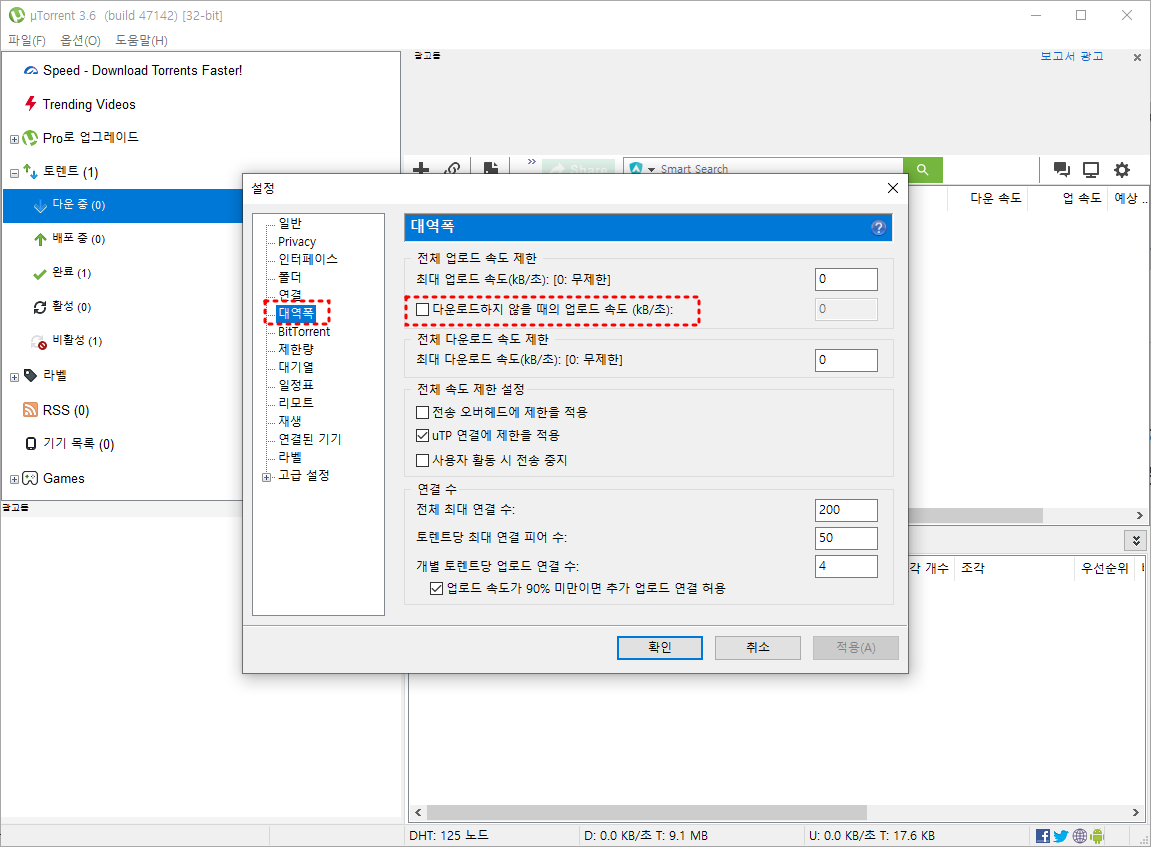The width and height of the screenshot is (1151, 847).
Task: Open the 도움말(H) menu
Action: click(142, 40)
